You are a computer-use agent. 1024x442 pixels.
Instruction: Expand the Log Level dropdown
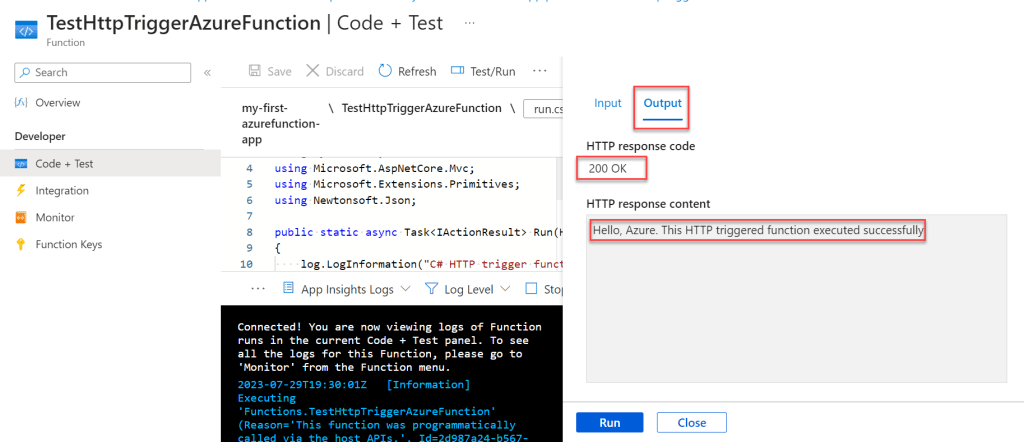click(505, 289)
